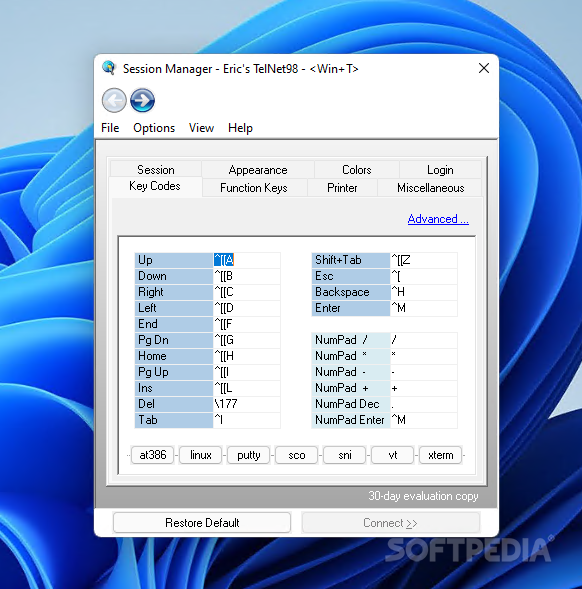Click the Up key code field
This screenshot has height=589, width=582.
click(246, 260)
